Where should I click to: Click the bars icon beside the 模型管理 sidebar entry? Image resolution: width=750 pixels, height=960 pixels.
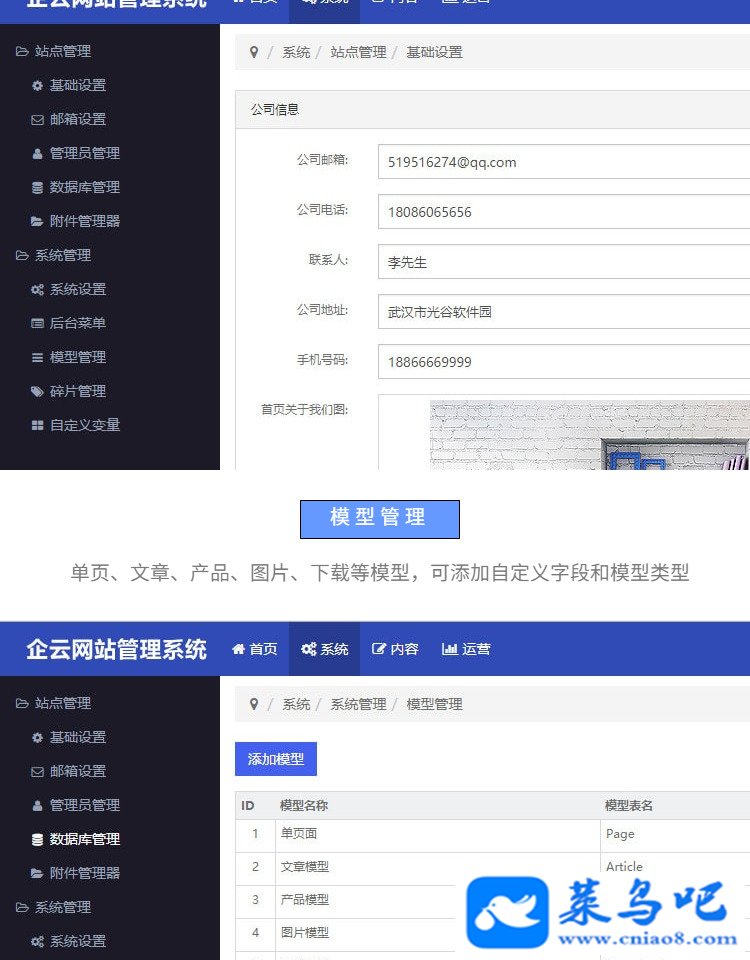pyautogui.click(x=37, y=358)
